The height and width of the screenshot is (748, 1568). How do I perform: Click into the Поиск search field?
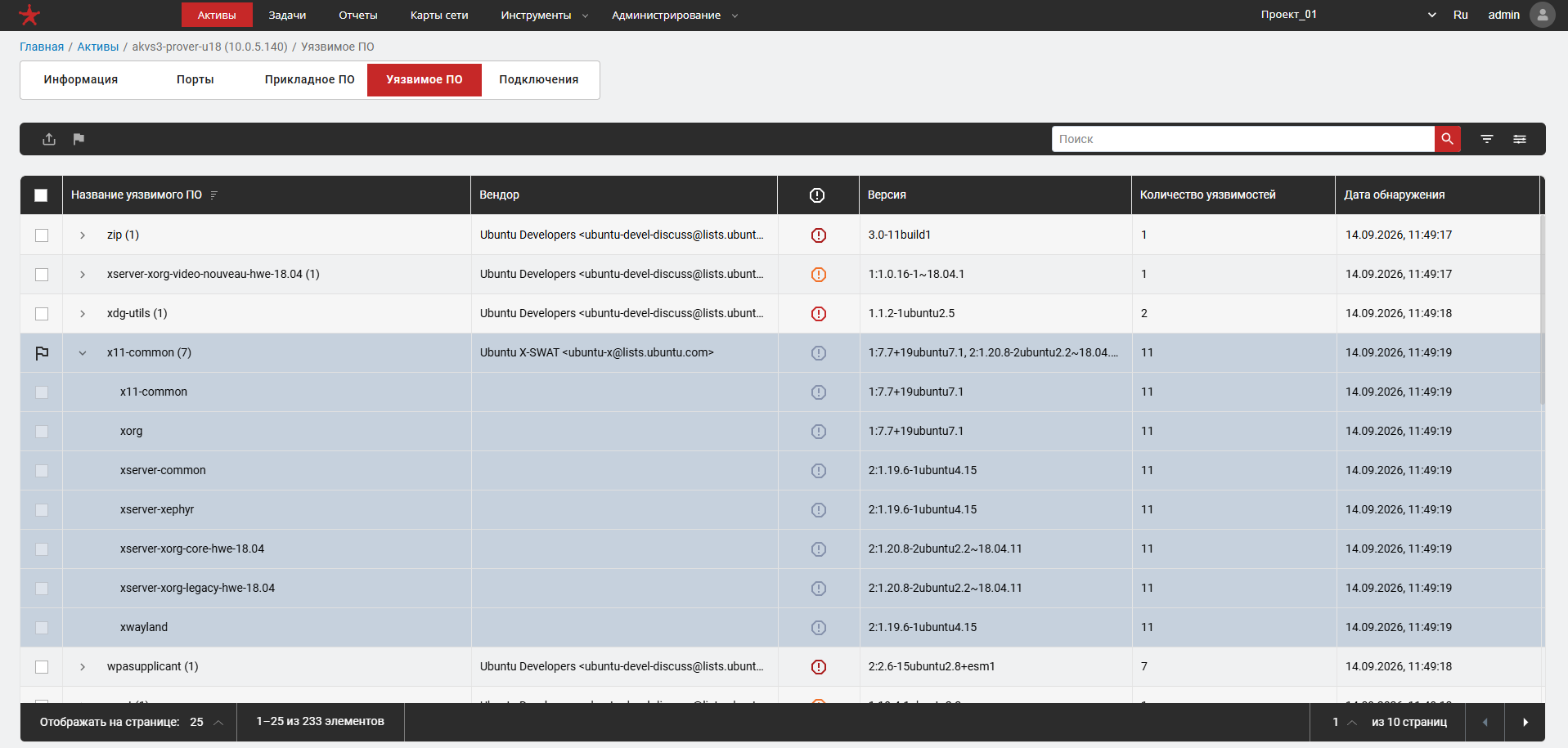click(1243, 139)
